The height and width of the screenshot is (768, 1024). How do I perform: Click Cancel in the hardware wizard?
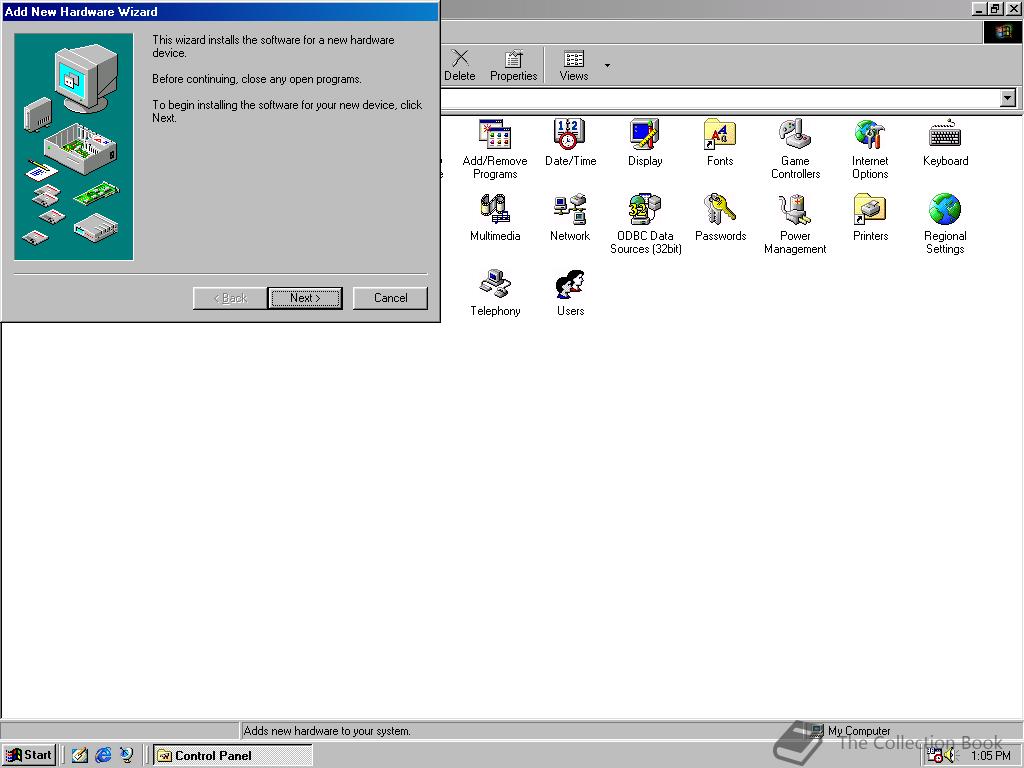391,298
